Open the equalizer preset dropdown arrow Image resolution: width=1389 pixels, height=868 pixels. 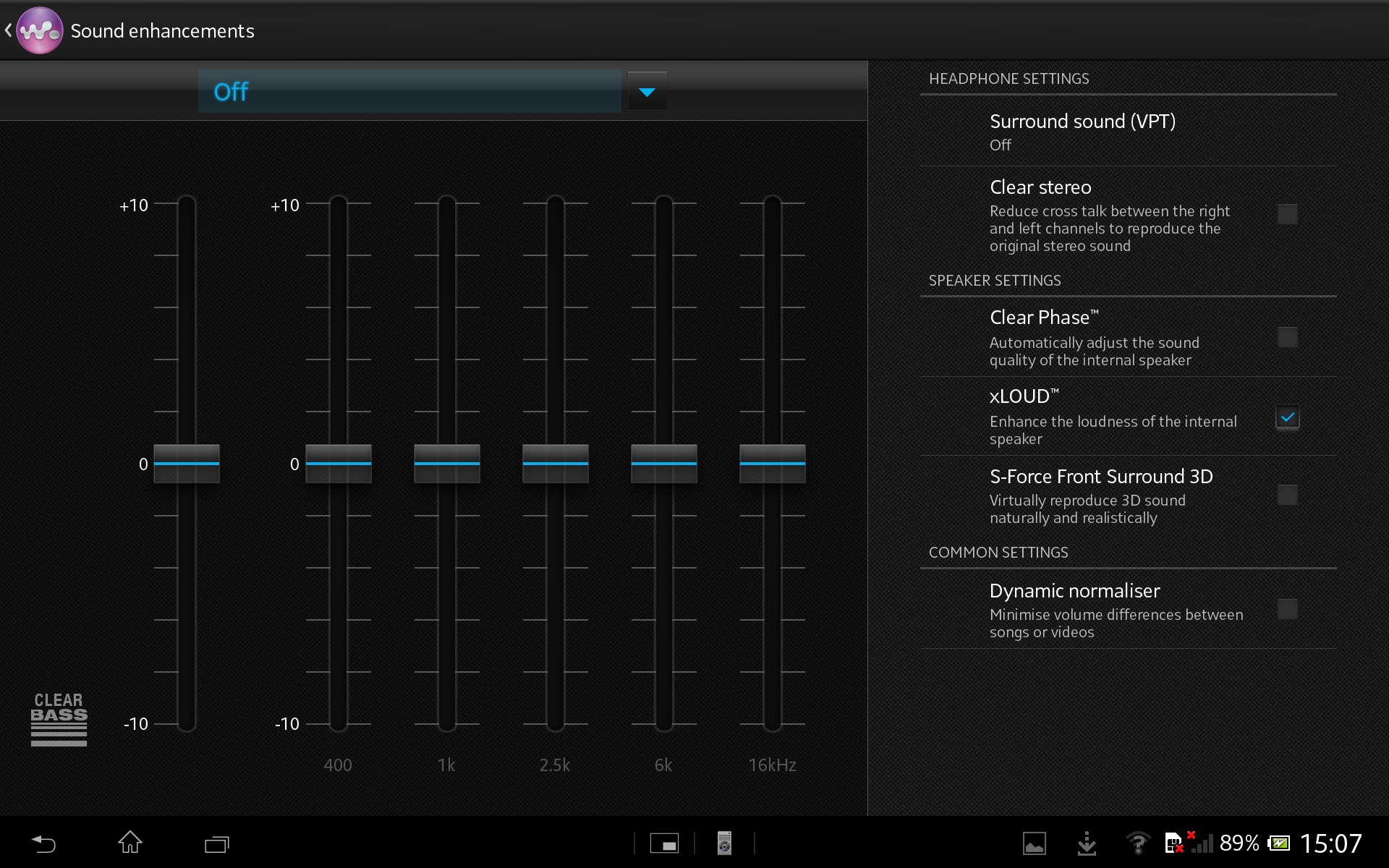(646, 91)
